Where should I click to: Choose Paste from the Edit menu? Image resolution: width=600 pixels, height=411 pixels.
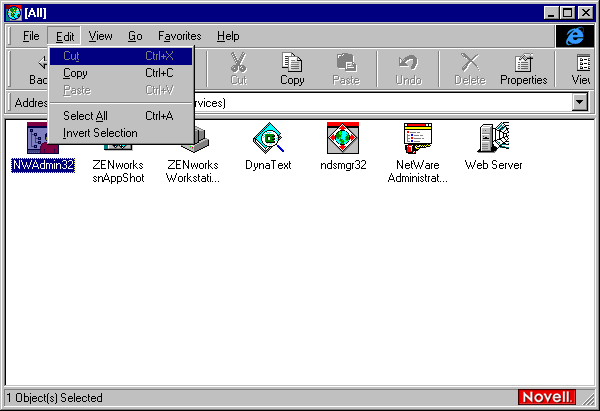click(121, 90)
